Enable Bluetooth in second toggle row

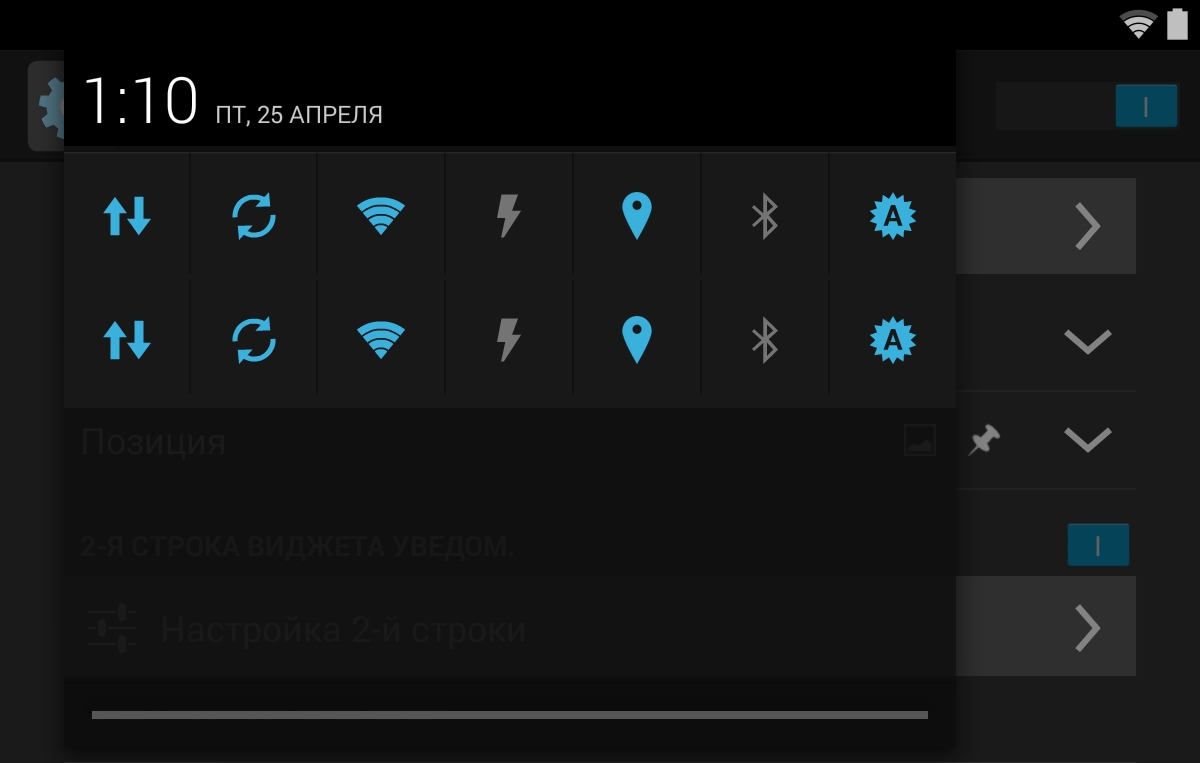(x=765, y=340)
